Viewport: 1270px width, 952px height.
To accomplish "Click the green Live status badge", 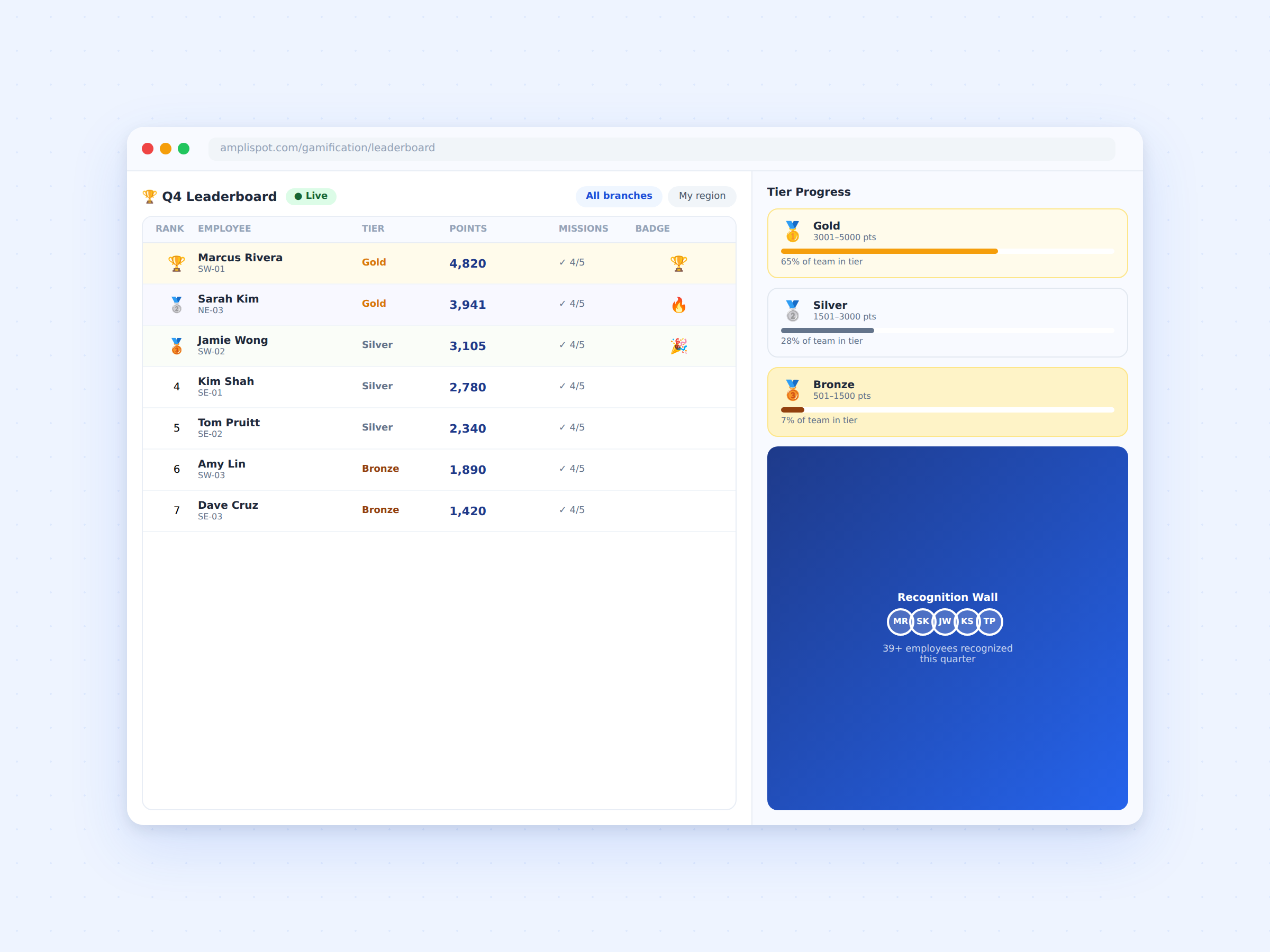I will 311,196.
